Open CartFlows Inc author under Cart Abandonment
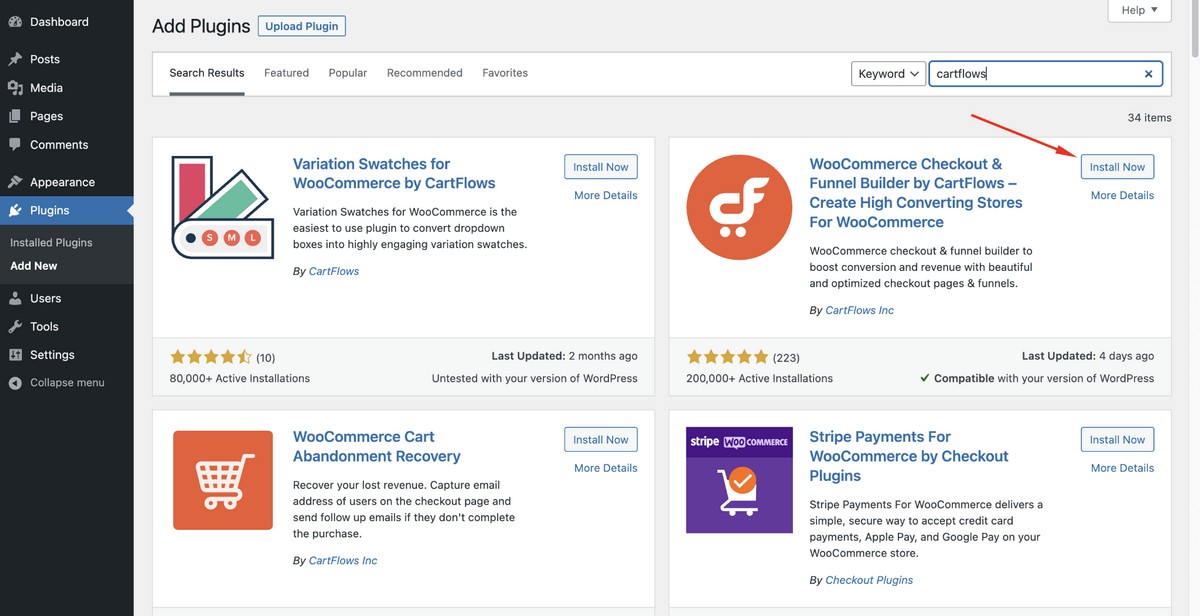1200x616 pixels. (x=343, y=561)
